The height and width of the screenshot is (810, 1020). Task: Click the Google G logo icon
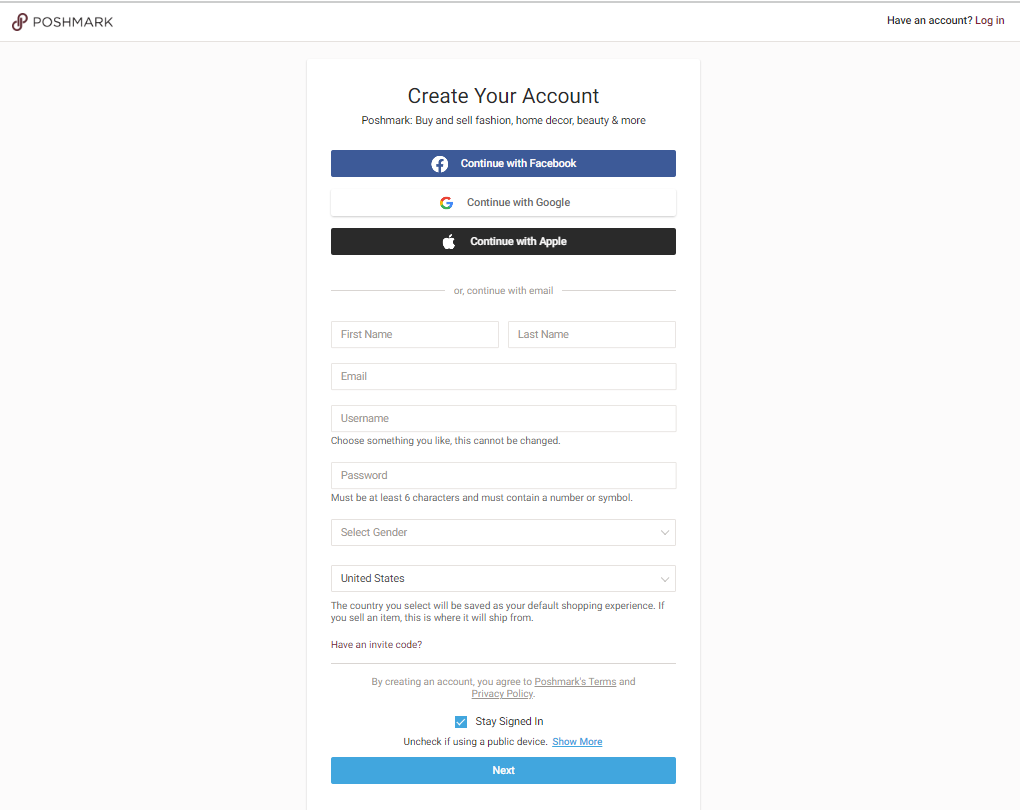(x=446, y=203)
